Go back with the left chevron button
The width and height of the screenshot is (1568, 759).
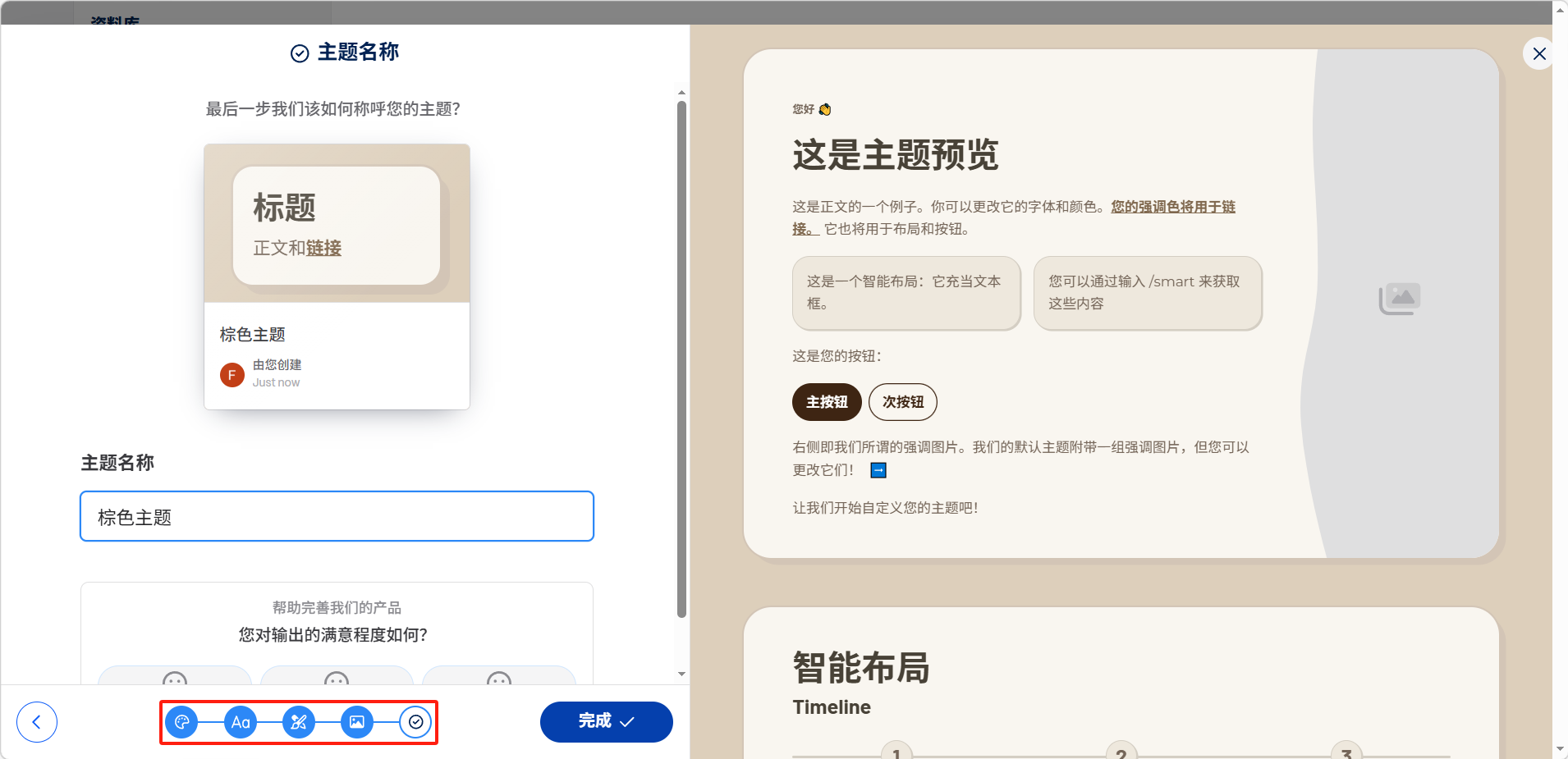[x=37, y=722]
